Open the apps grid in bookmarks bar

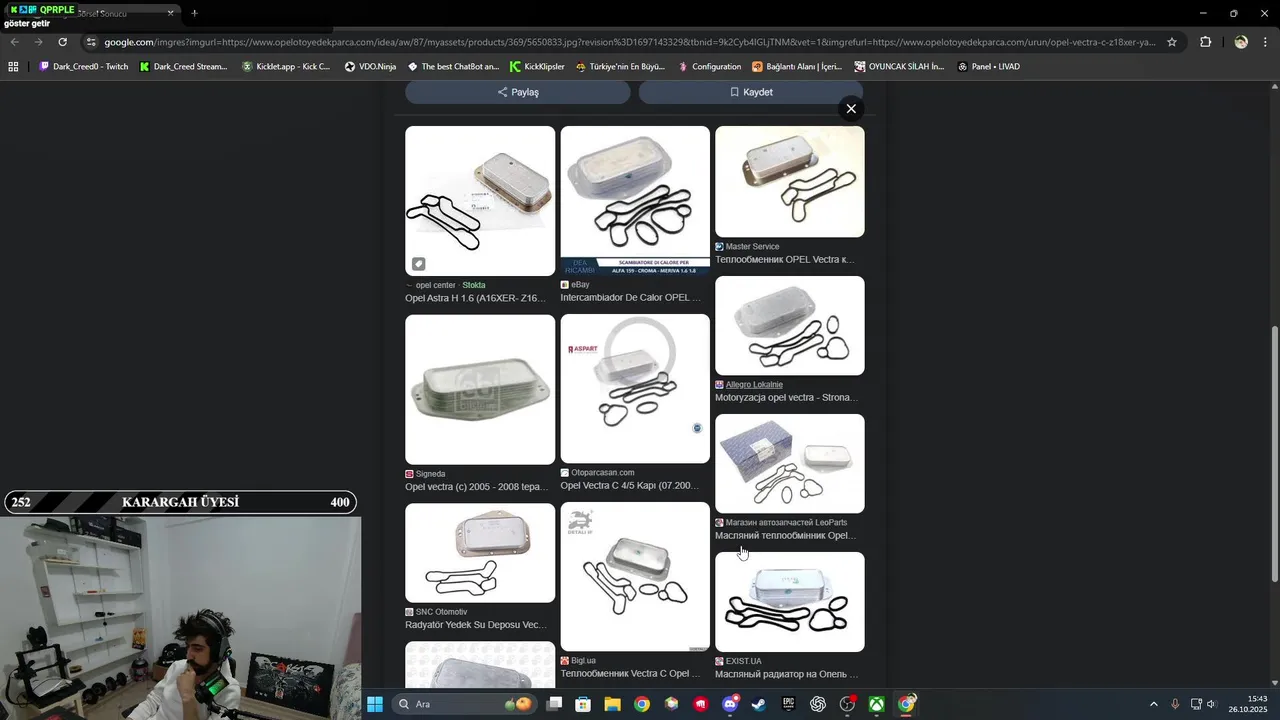[13, 67]
